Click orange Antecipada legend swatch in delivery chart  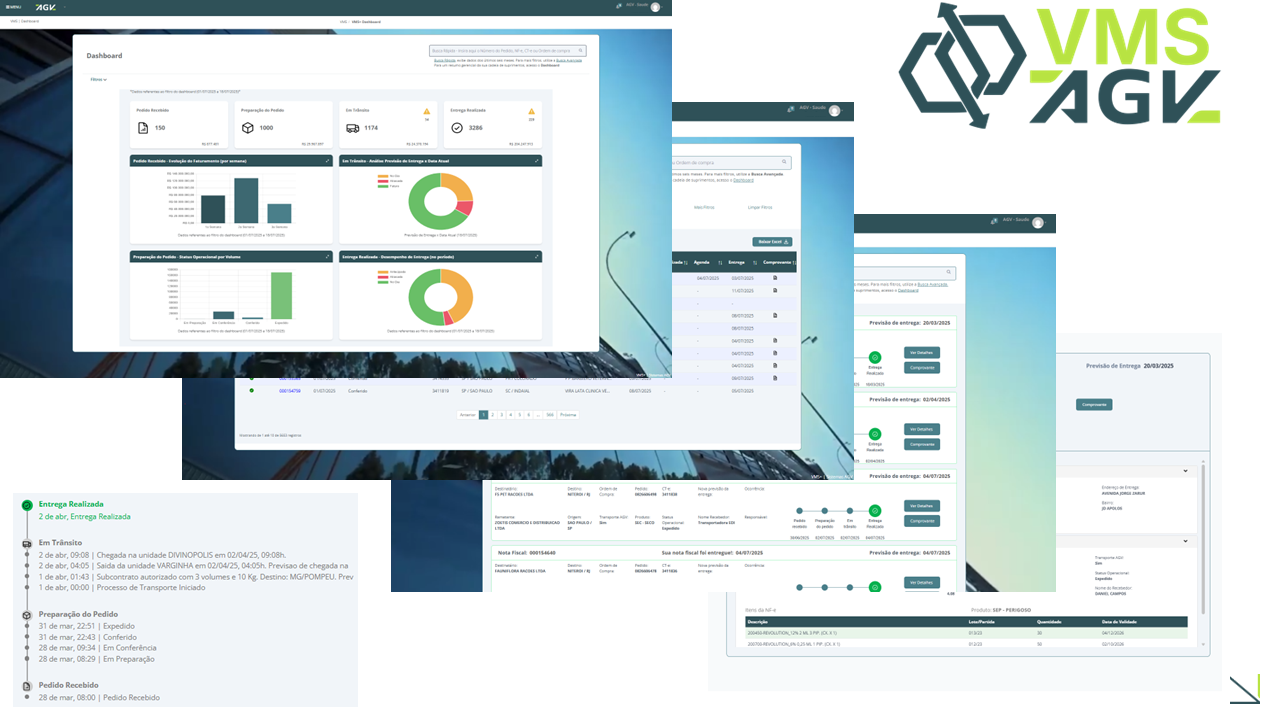(x=382, y=272)
